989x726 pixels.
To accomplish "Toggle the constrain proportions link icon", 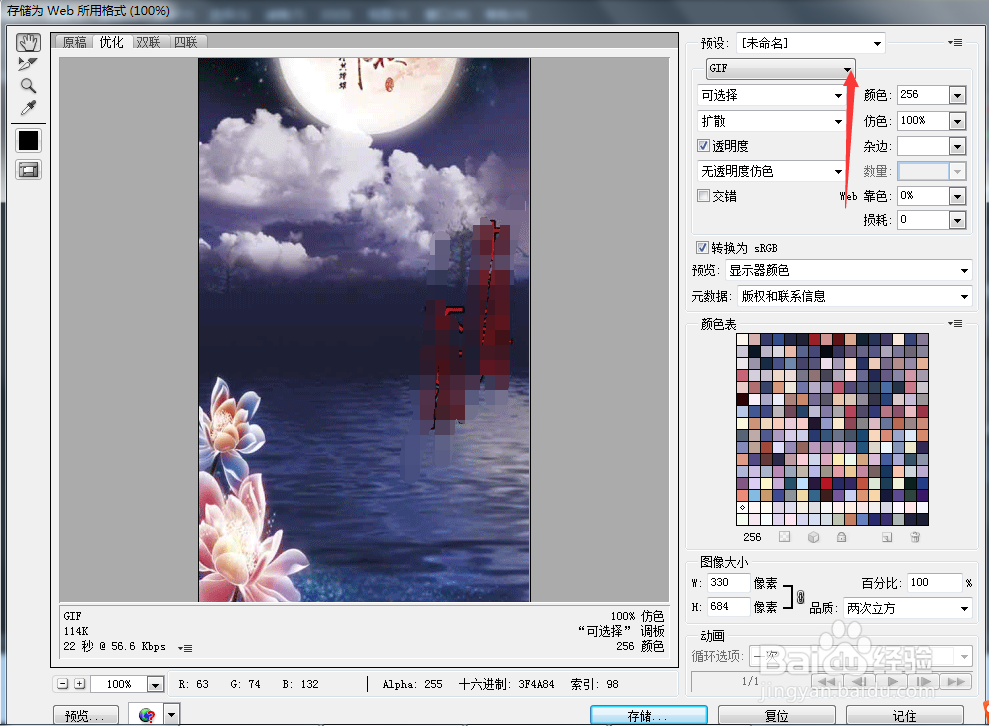I will [x=800, y=597].
